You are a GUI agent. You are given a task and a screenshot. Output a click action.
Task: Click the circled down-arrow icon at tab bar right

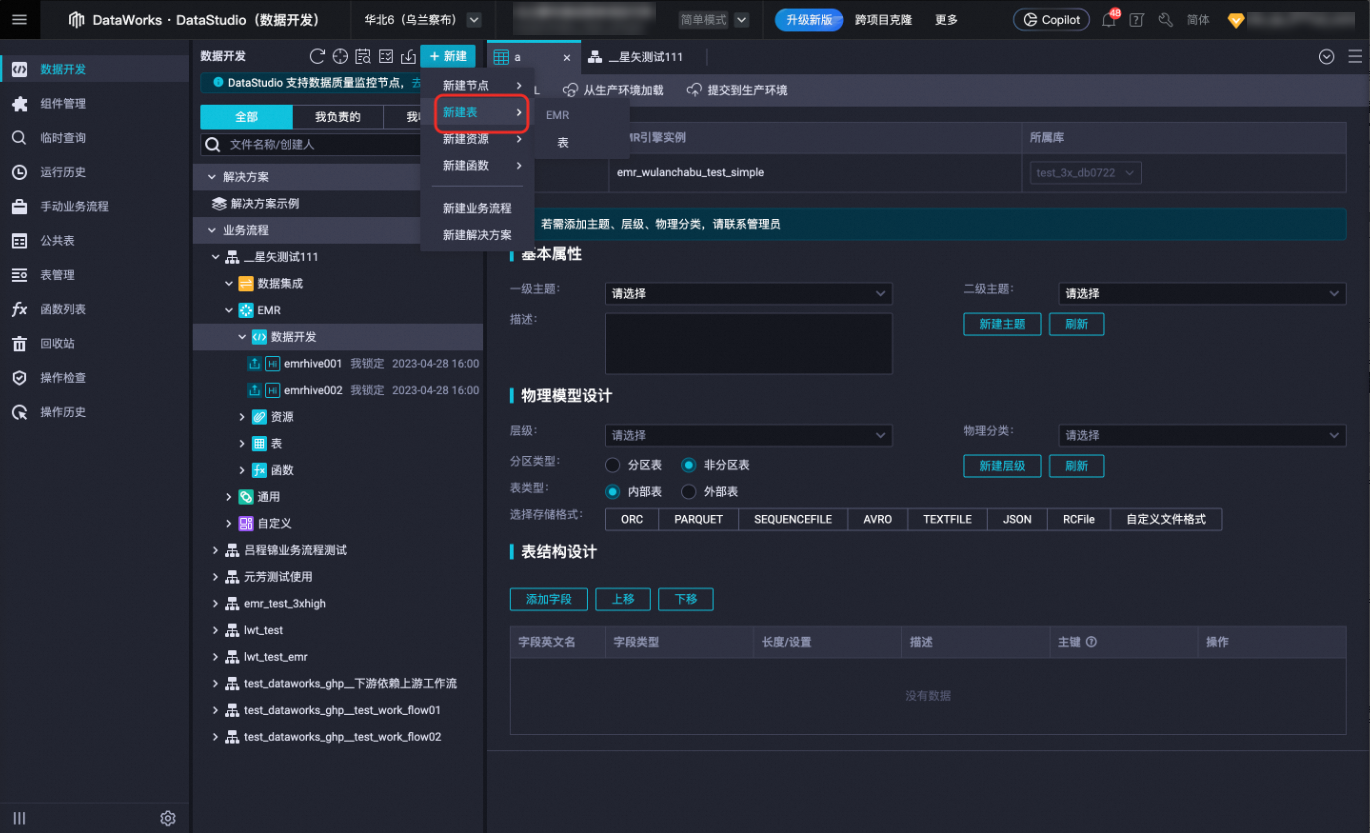(1327, 57)
